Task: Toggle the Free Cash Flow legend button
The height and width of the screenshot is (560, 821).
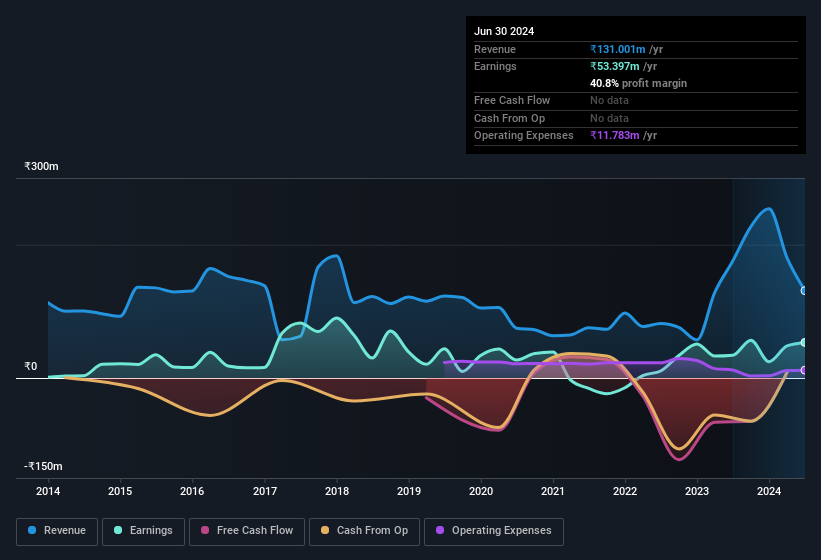Action: pyautogui.click(x=247, y=531)
